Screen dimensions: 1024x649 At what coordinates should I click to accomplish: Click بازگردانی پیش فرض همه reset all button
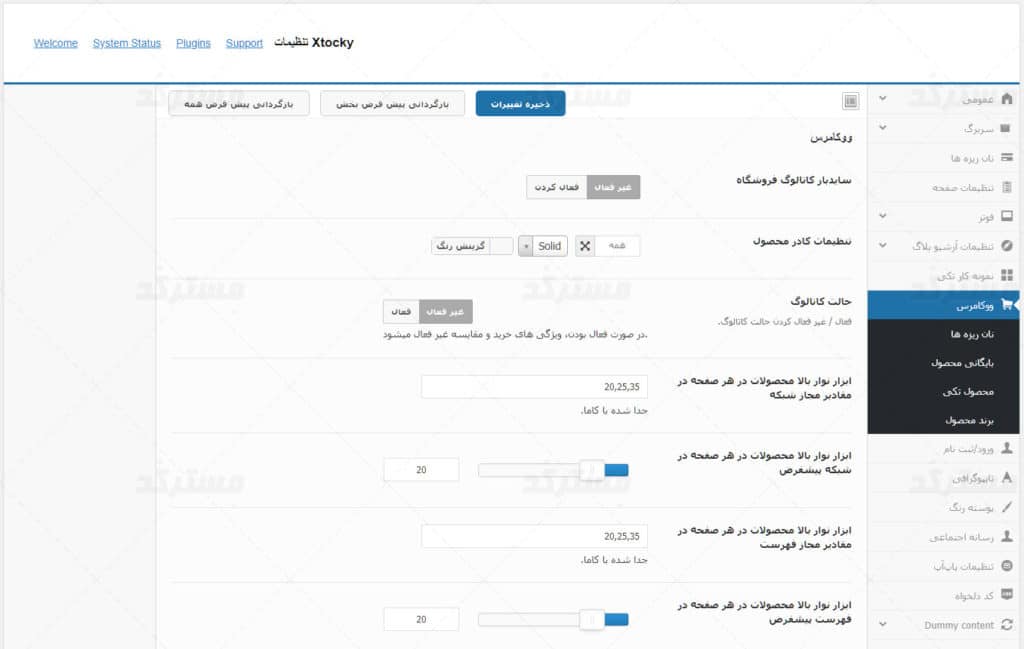[239, 104]
